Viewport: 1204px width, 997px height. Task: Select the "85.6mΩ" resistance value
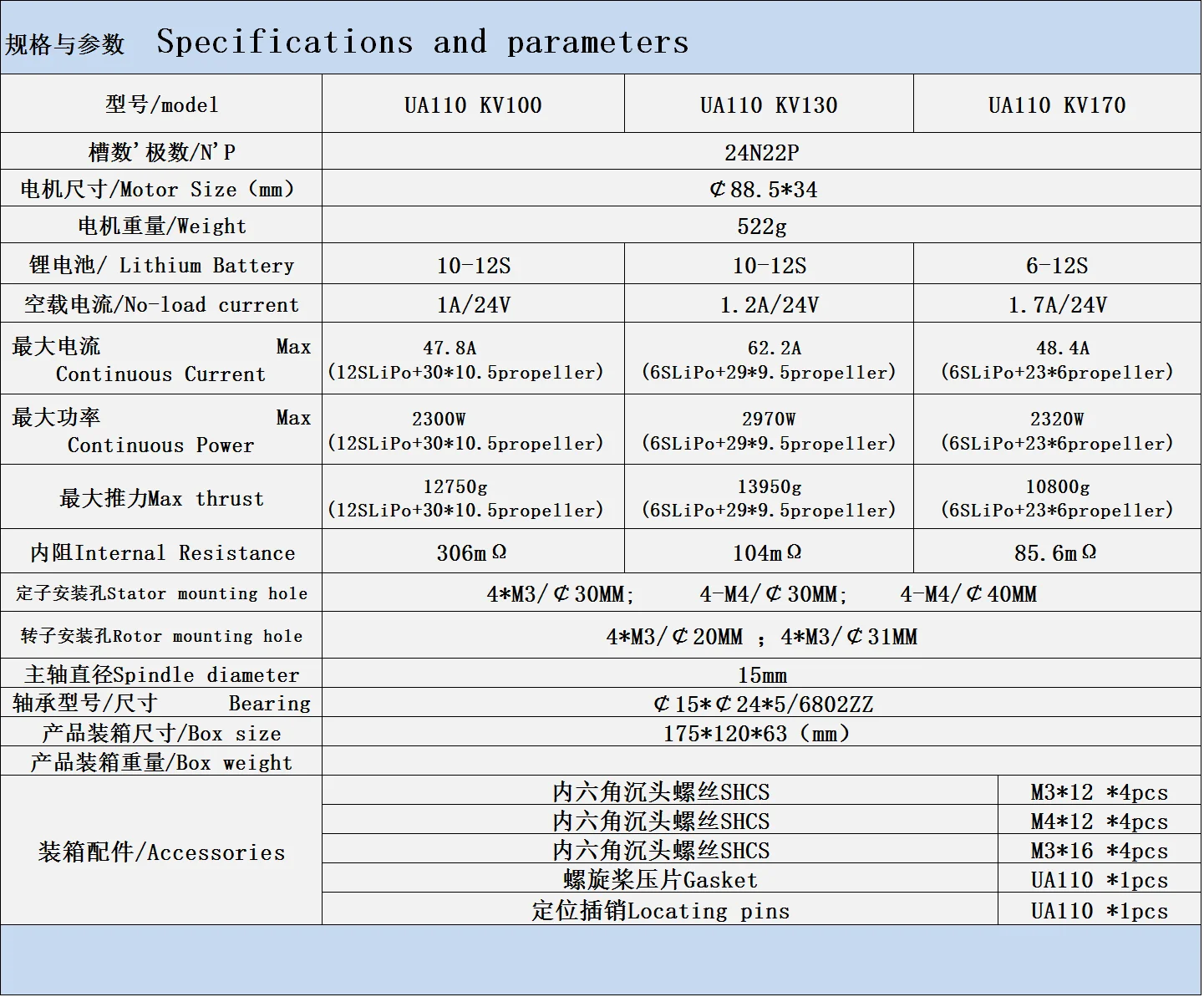pos(1056,553)
